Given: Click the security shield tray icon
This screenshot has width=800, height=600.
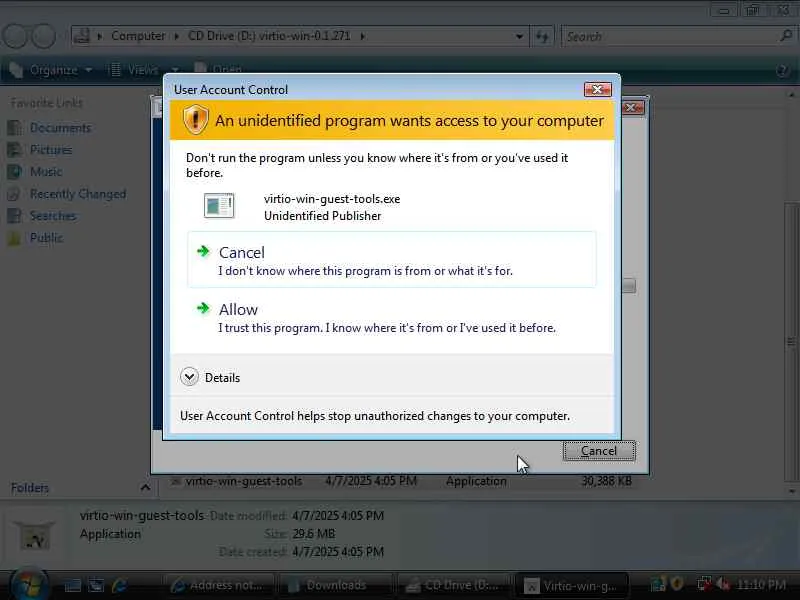Looking at the screenshot, I should click(x=677, y=584).
